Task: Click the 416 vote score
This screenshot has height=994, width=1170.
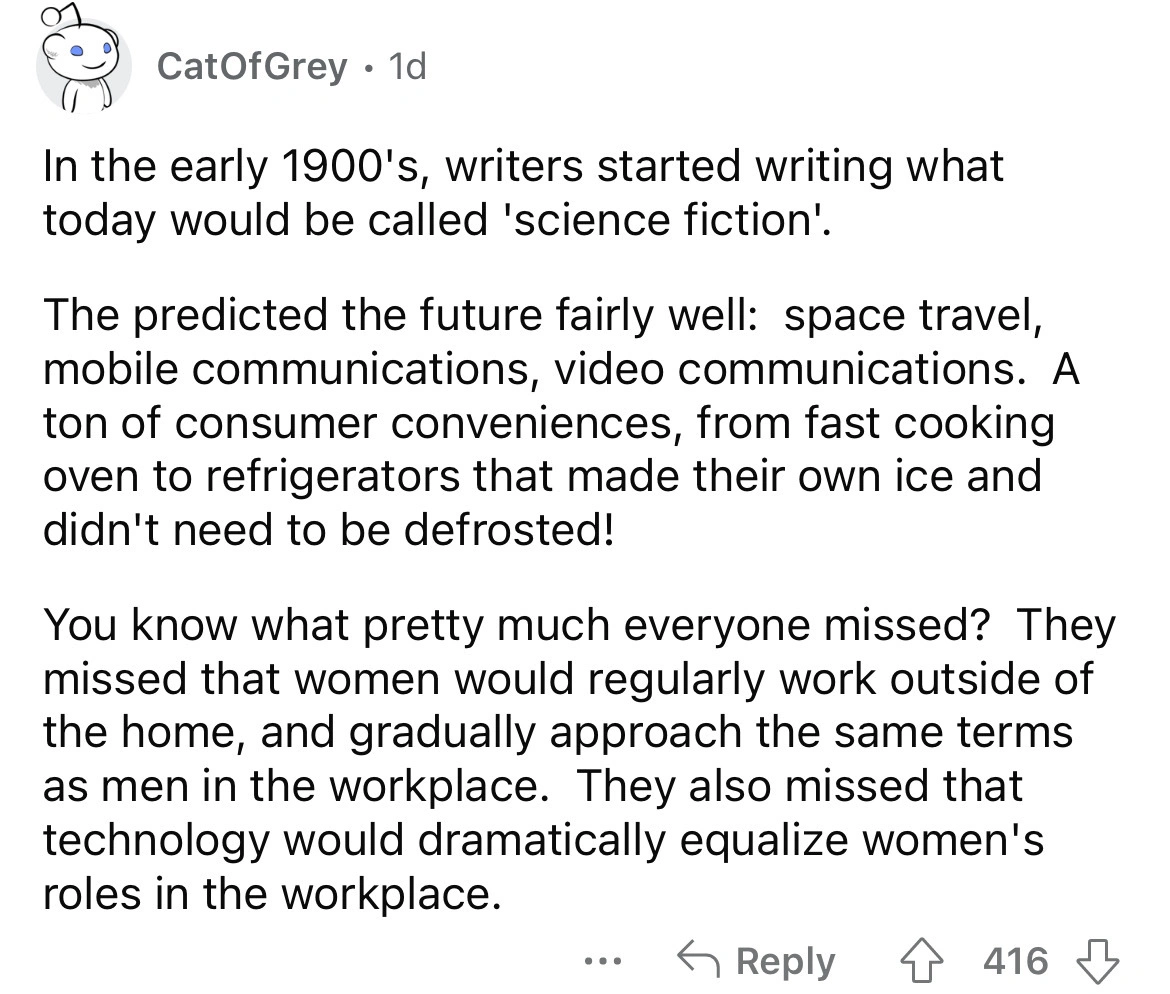Action: pyautogui.click(x=1016, y=961)
